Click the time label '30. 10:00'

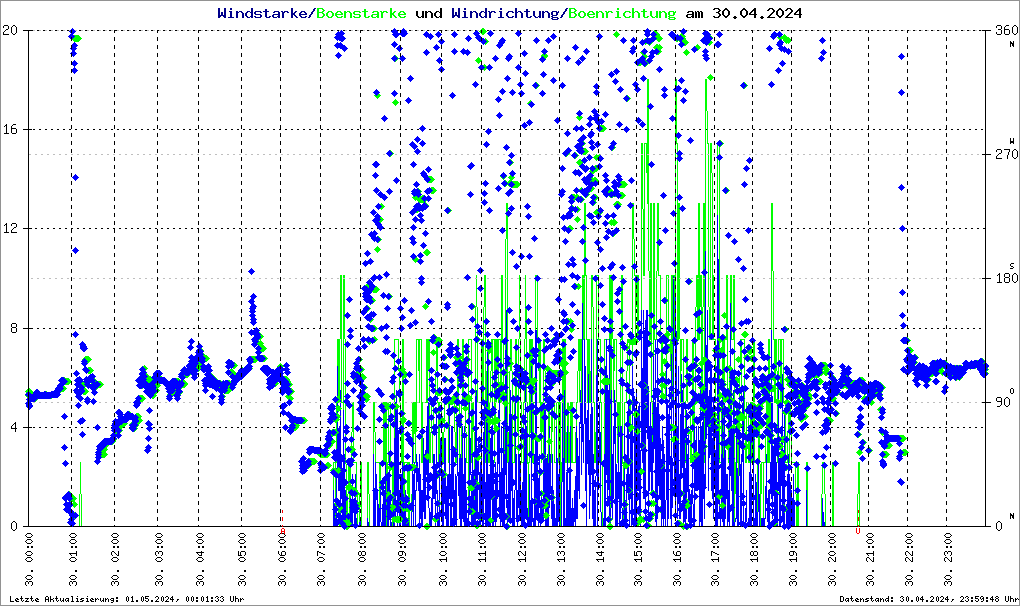pyautogui.click(x=443, y=559)
